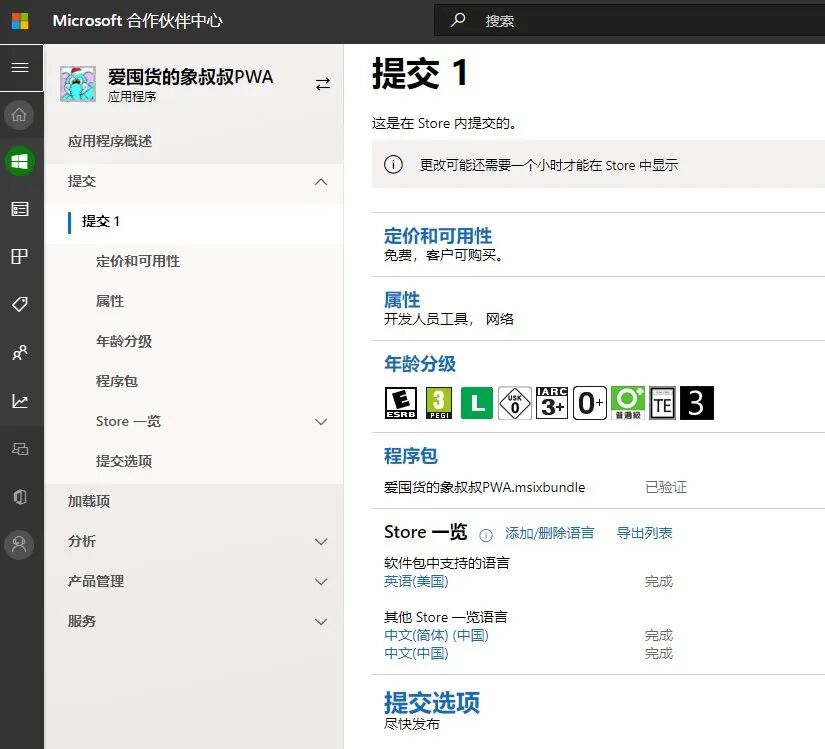Click the app switcher arrows beside 爱囤货的象叔叔PWA
The width and height of the screenshot is (825, 749).
(322, 86)
